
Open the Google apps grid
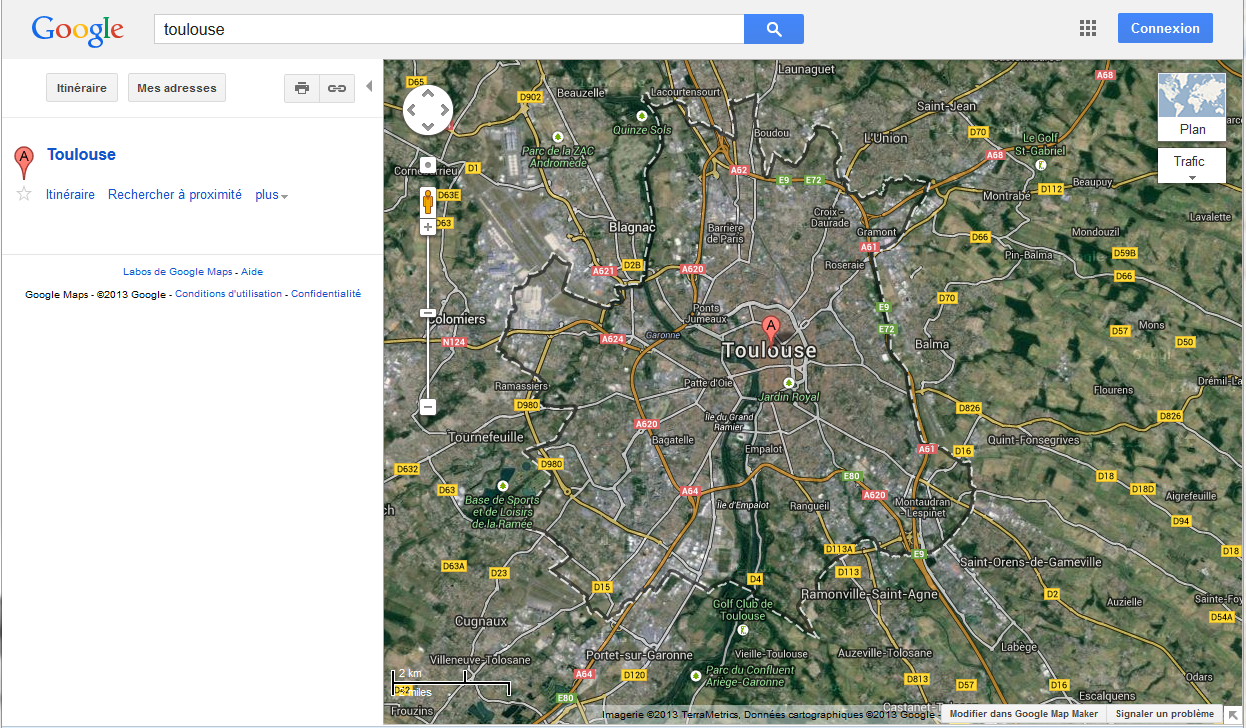coord(1088,28)
